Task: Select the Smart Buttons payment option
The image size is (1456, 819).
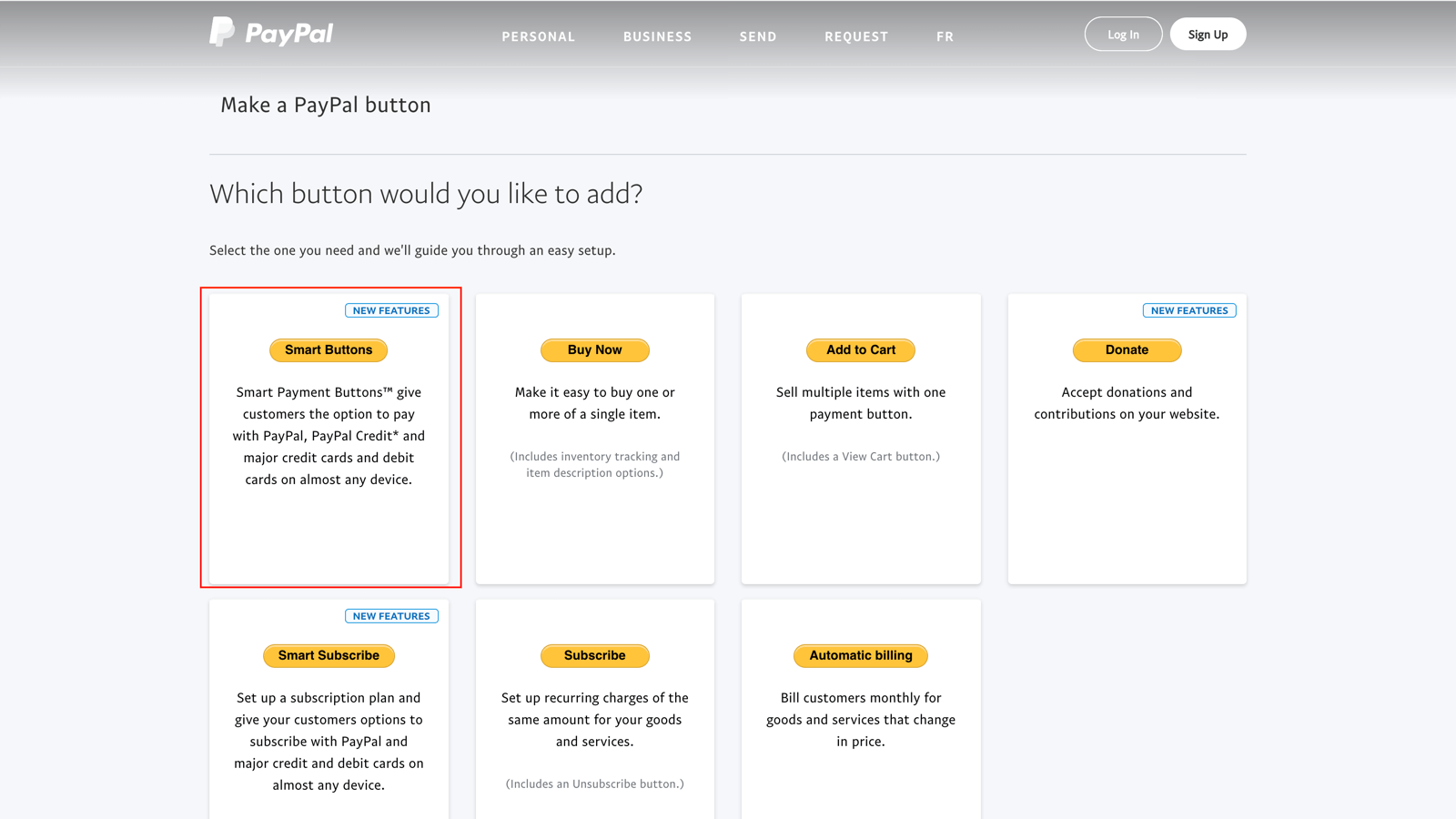Action: coord(328,349)
